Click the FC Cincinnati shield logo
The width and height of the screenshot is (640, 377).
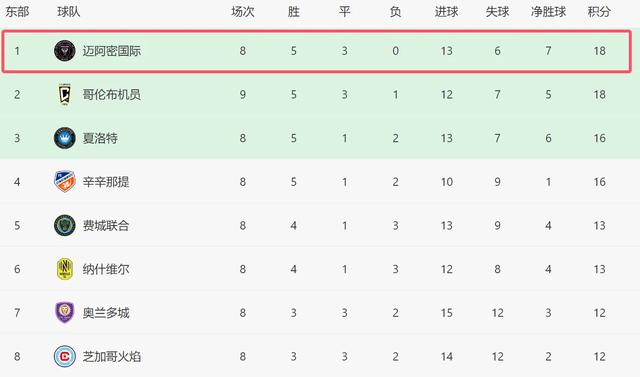tap(64, 182)
